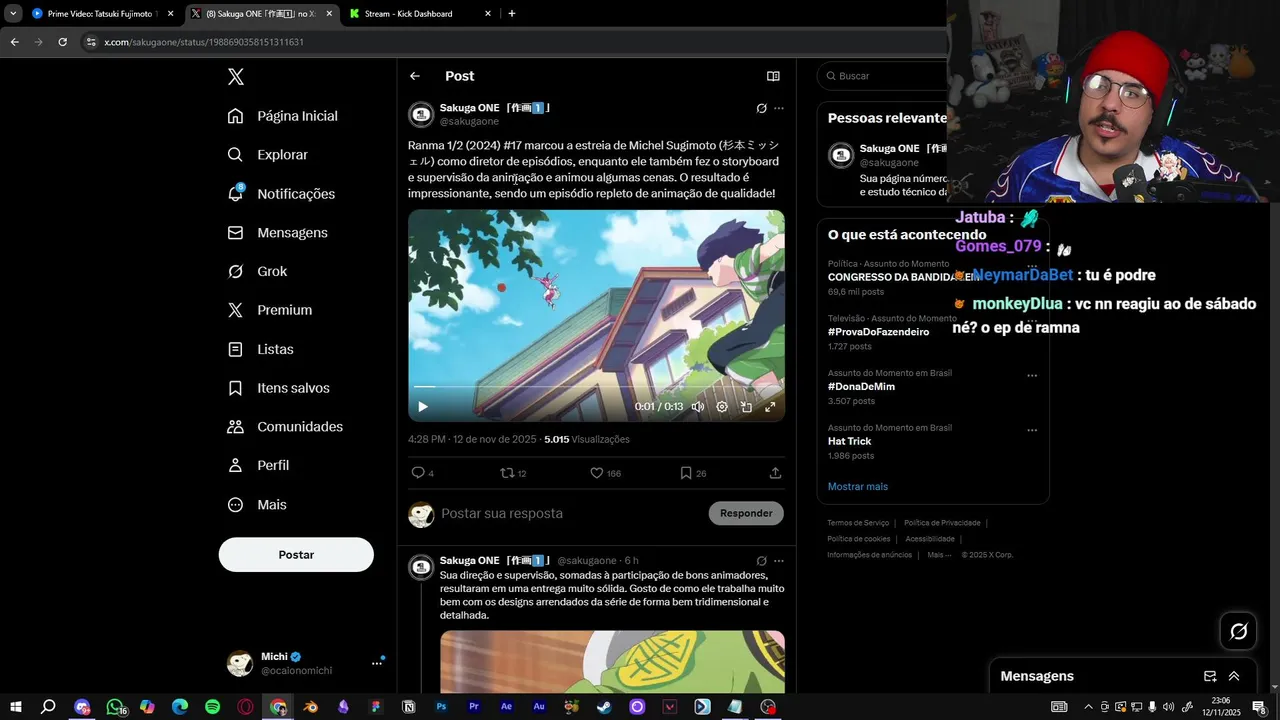
Task: Open Explorar in the sidebar
Action: pos(268,155)
